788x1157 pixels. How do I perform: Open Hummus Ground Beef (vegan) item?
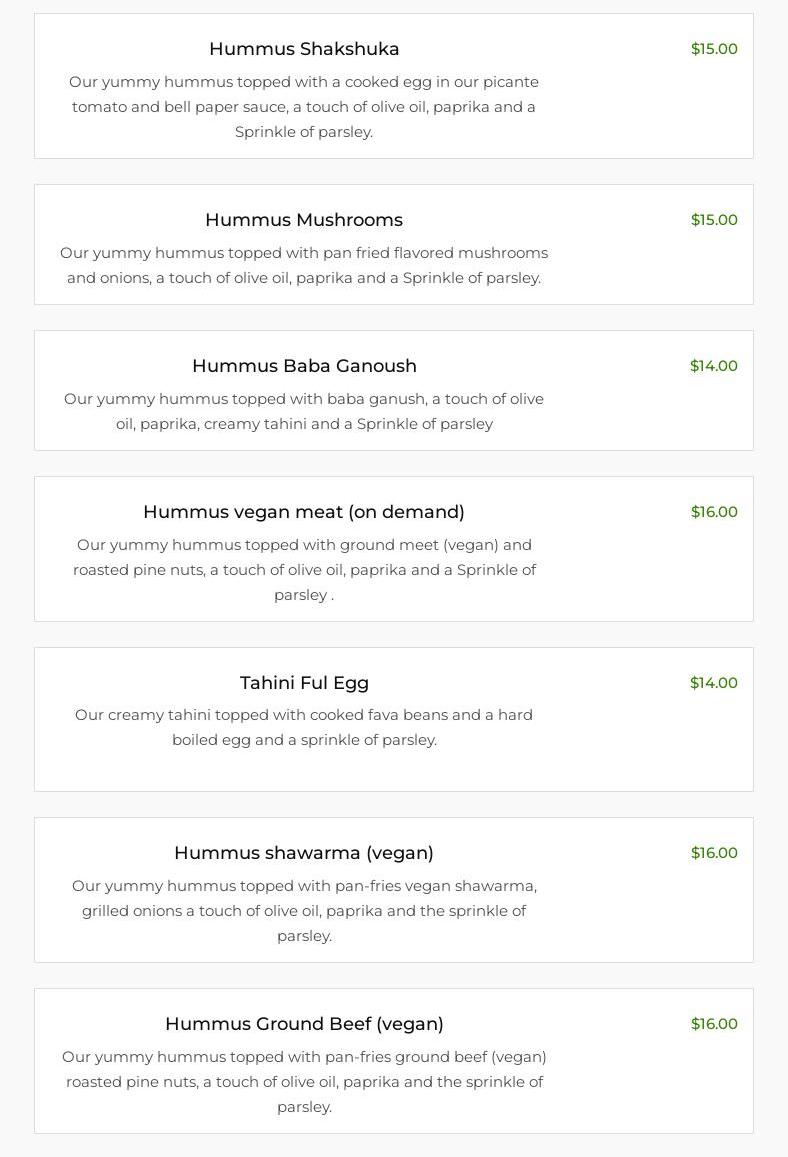[304, 1024]
